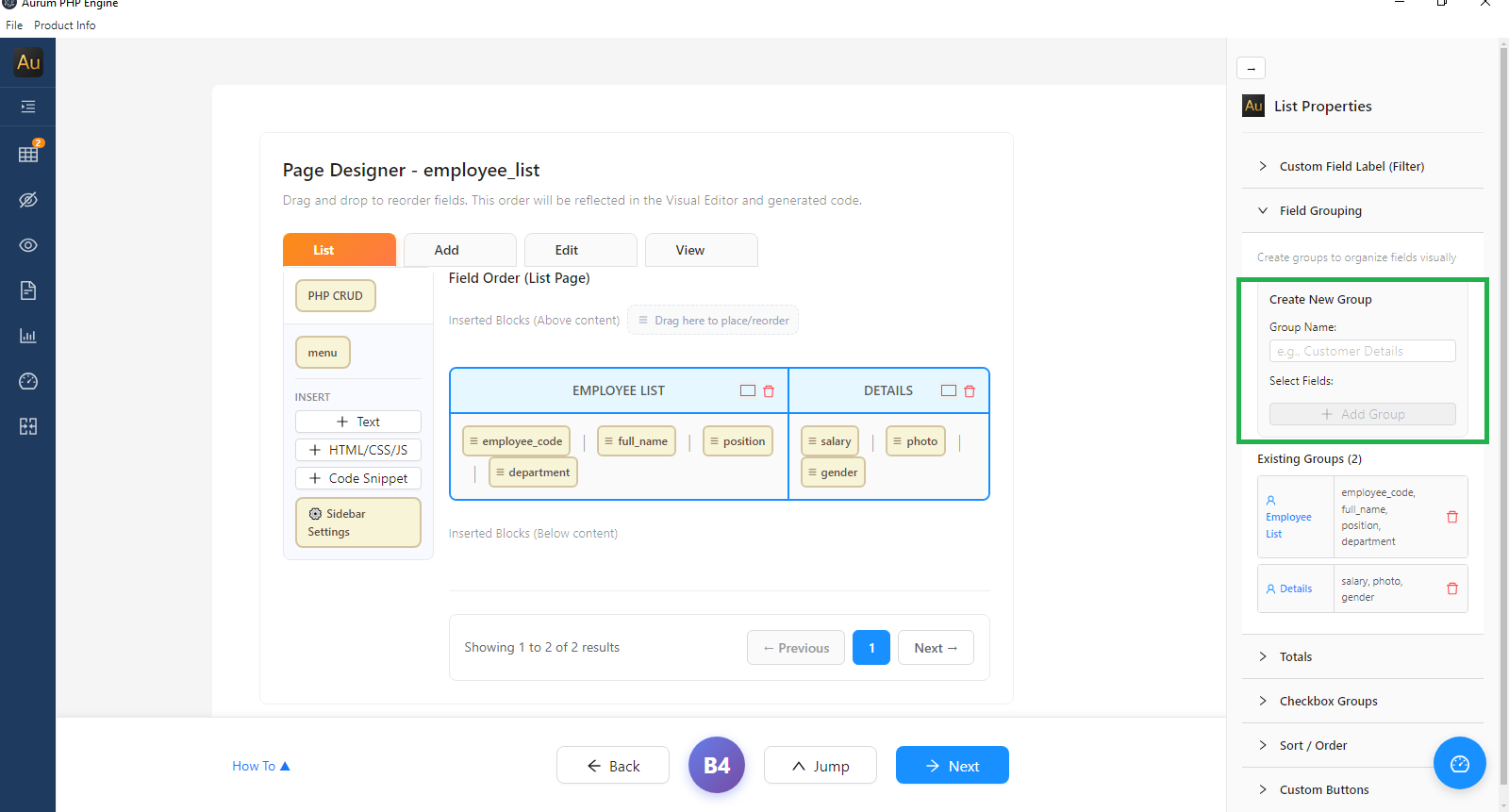Screen dimensions: 1509x812
Task: Expand the Totals section
Action: pyautogui.click(x=1362, y=656)
